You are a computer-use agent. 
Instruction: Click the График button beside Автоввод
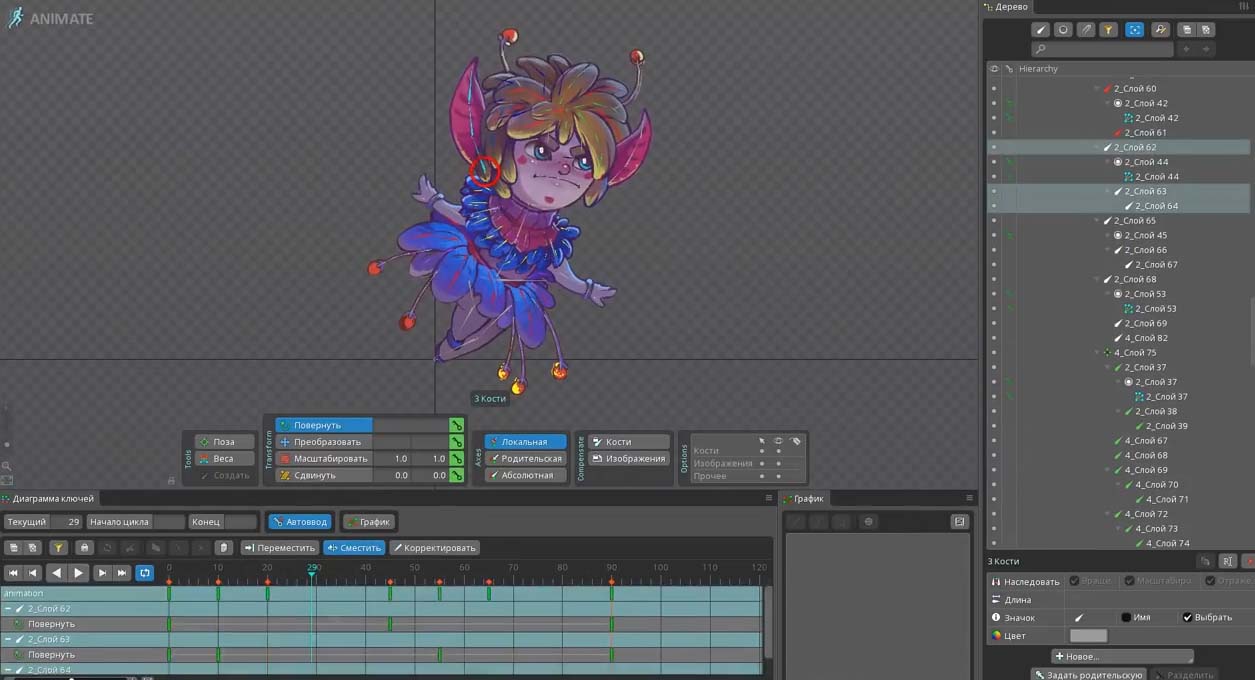pos(369,522)
